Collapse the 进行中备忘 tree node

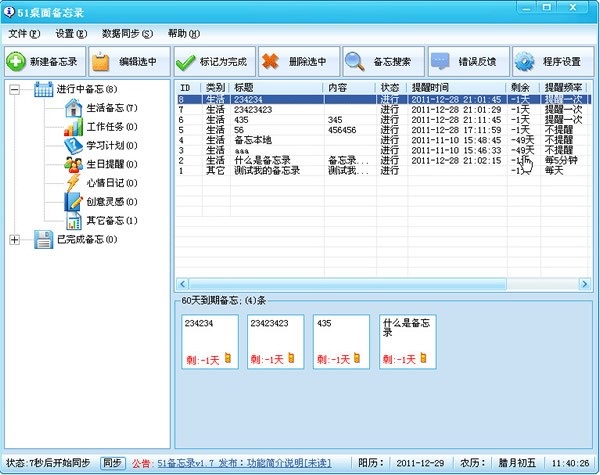[x=15, y=90]
